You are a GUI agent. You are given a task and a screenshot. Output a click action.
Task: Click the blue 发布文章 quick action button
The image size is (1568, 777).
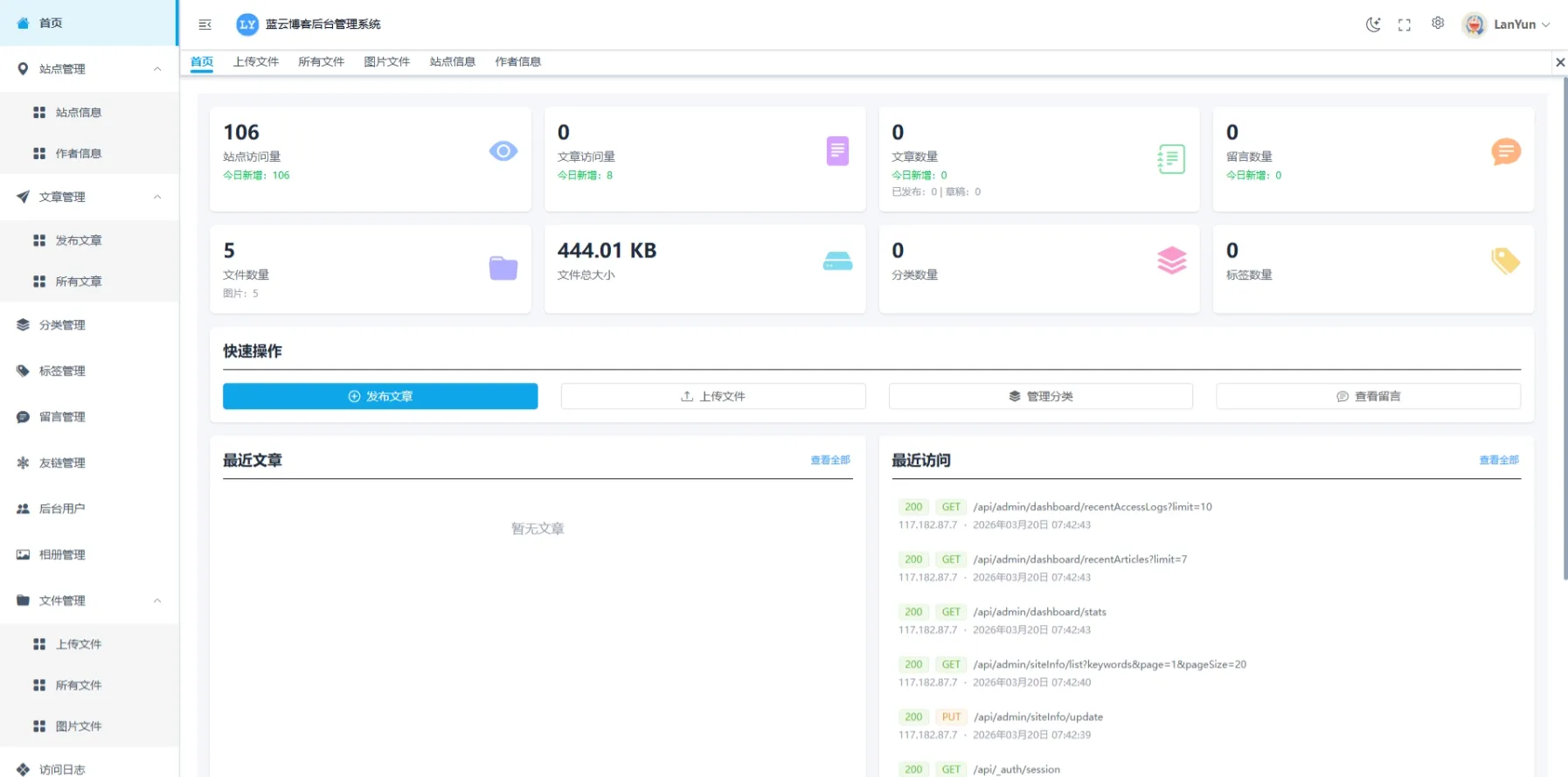(x=380, y=396)
